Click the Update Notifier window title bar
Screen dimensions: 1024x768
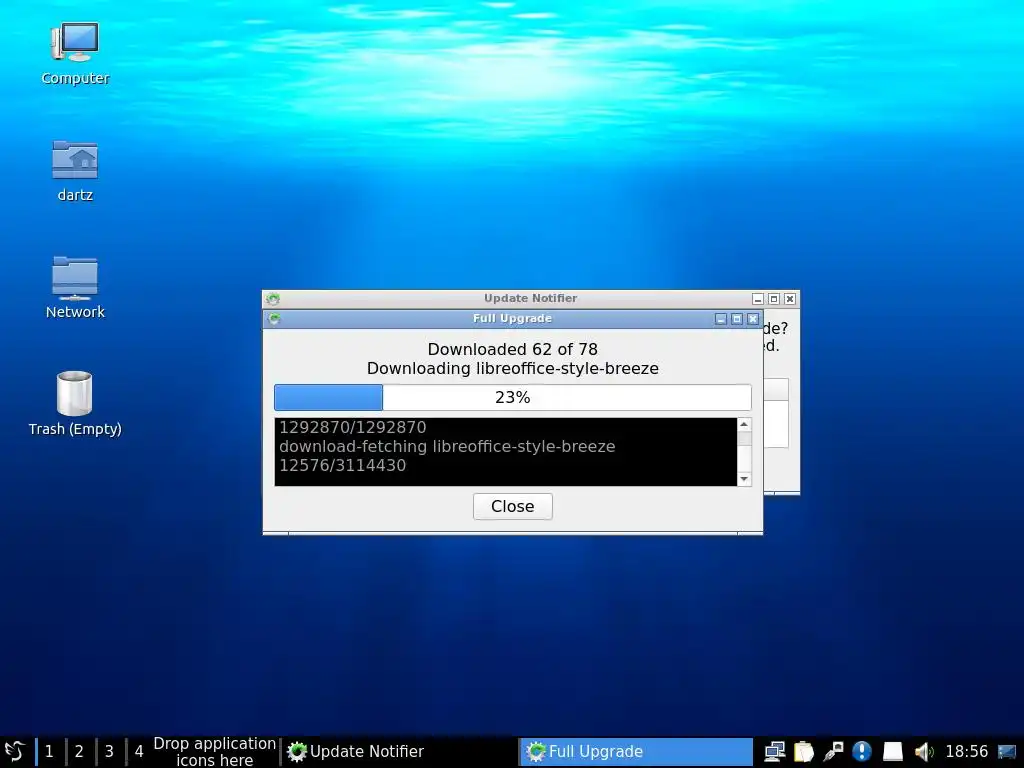click(x=530, y=298)
